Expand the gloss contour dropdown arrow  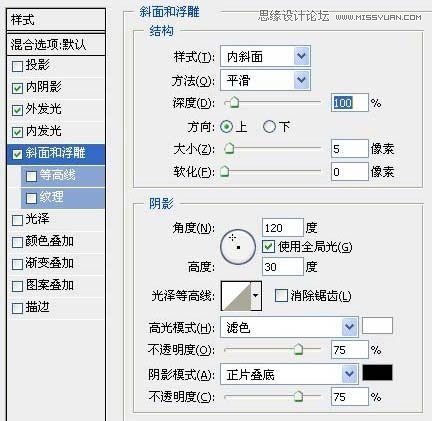coord(256,296)
